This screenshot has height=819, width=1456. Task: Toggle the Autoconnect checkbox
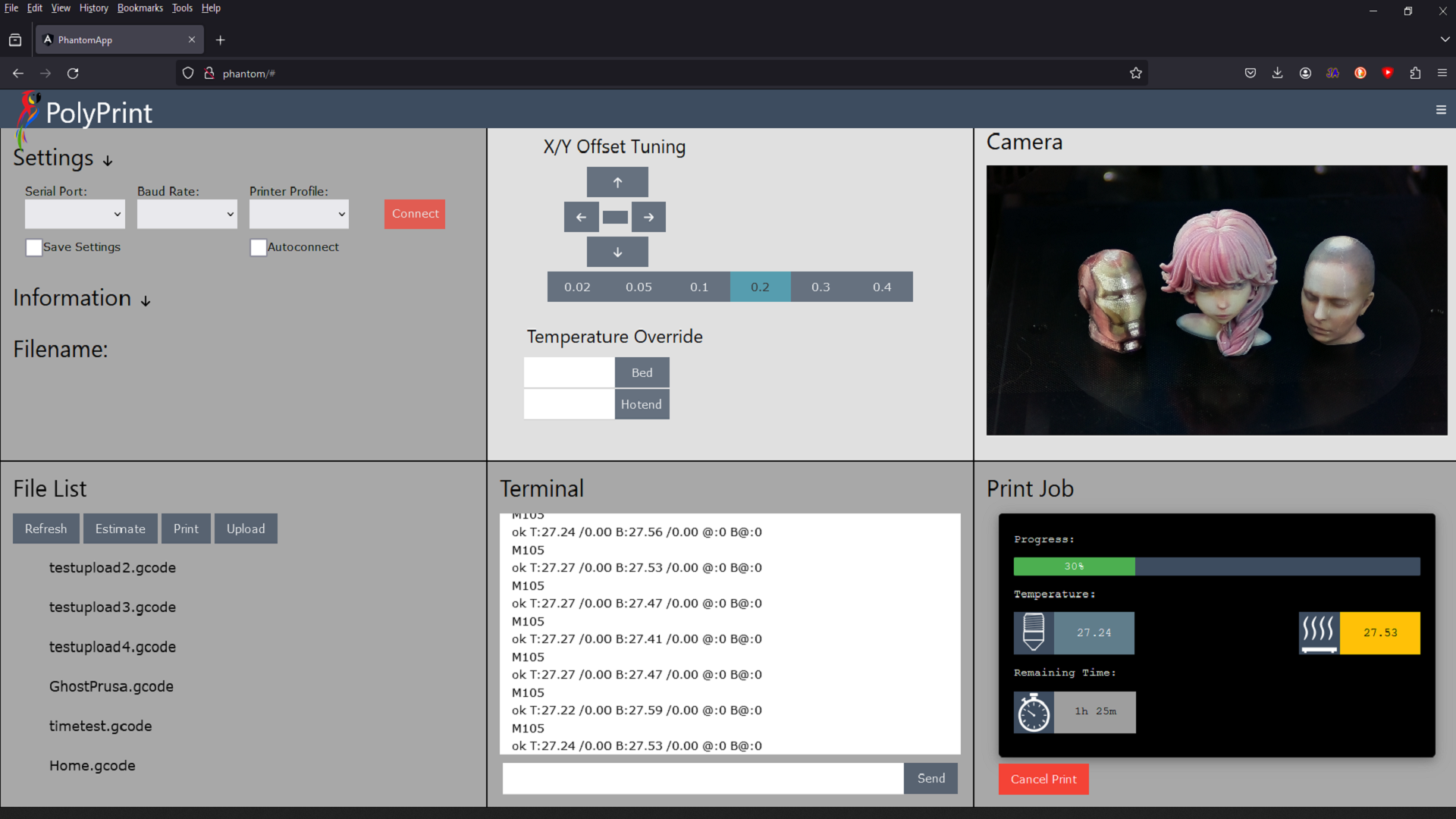click(x=258, y=247)
